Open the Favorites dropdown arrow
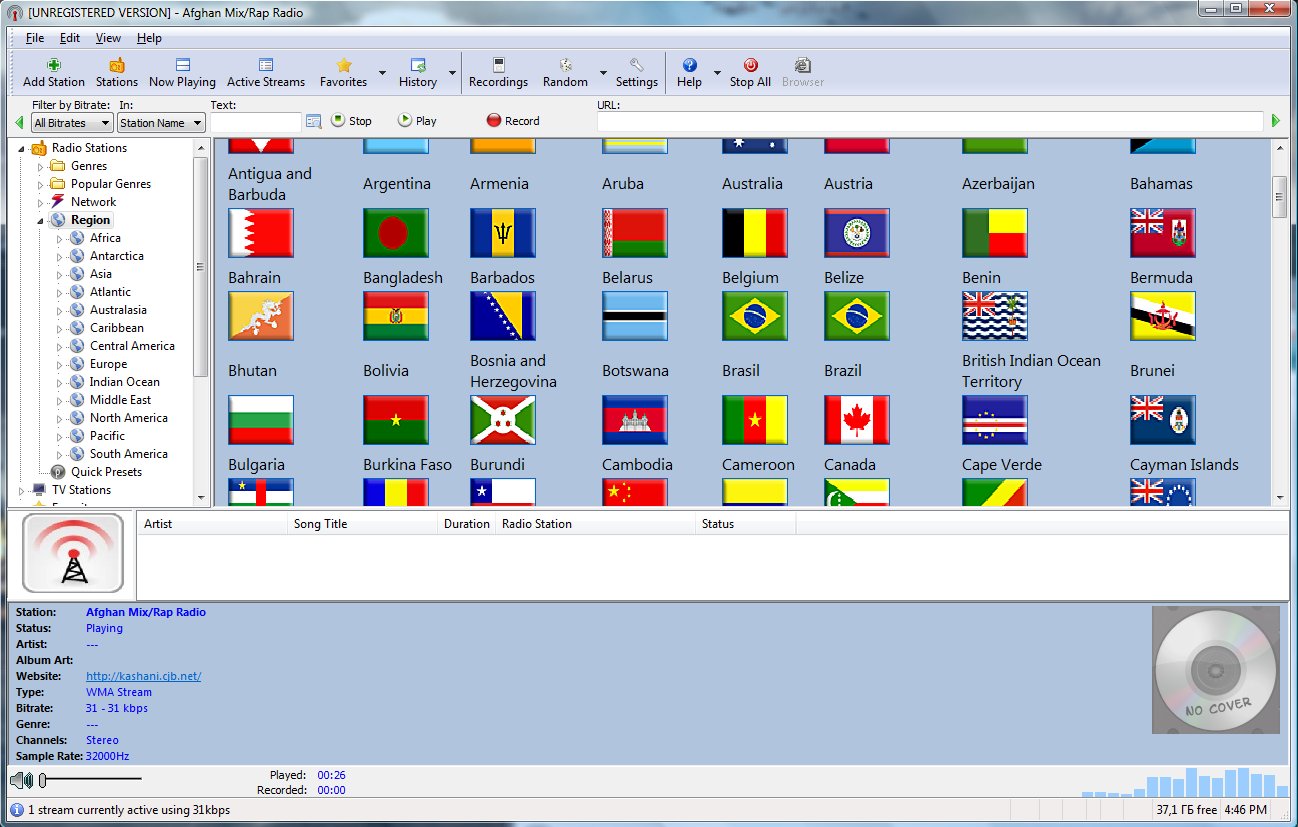Screen dimensions: 1298x827 click(380, 73)
